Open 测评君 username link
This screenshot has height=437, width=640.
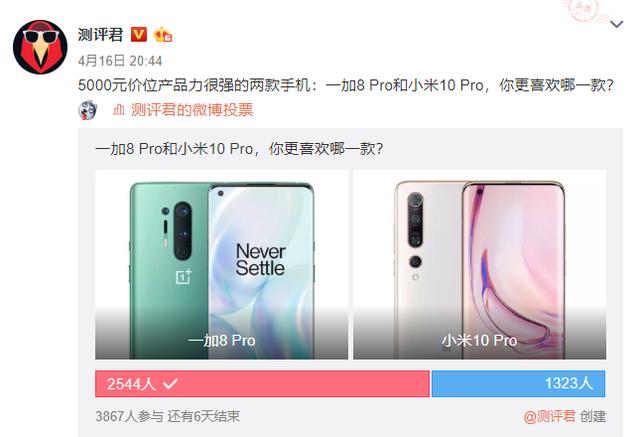100,35
